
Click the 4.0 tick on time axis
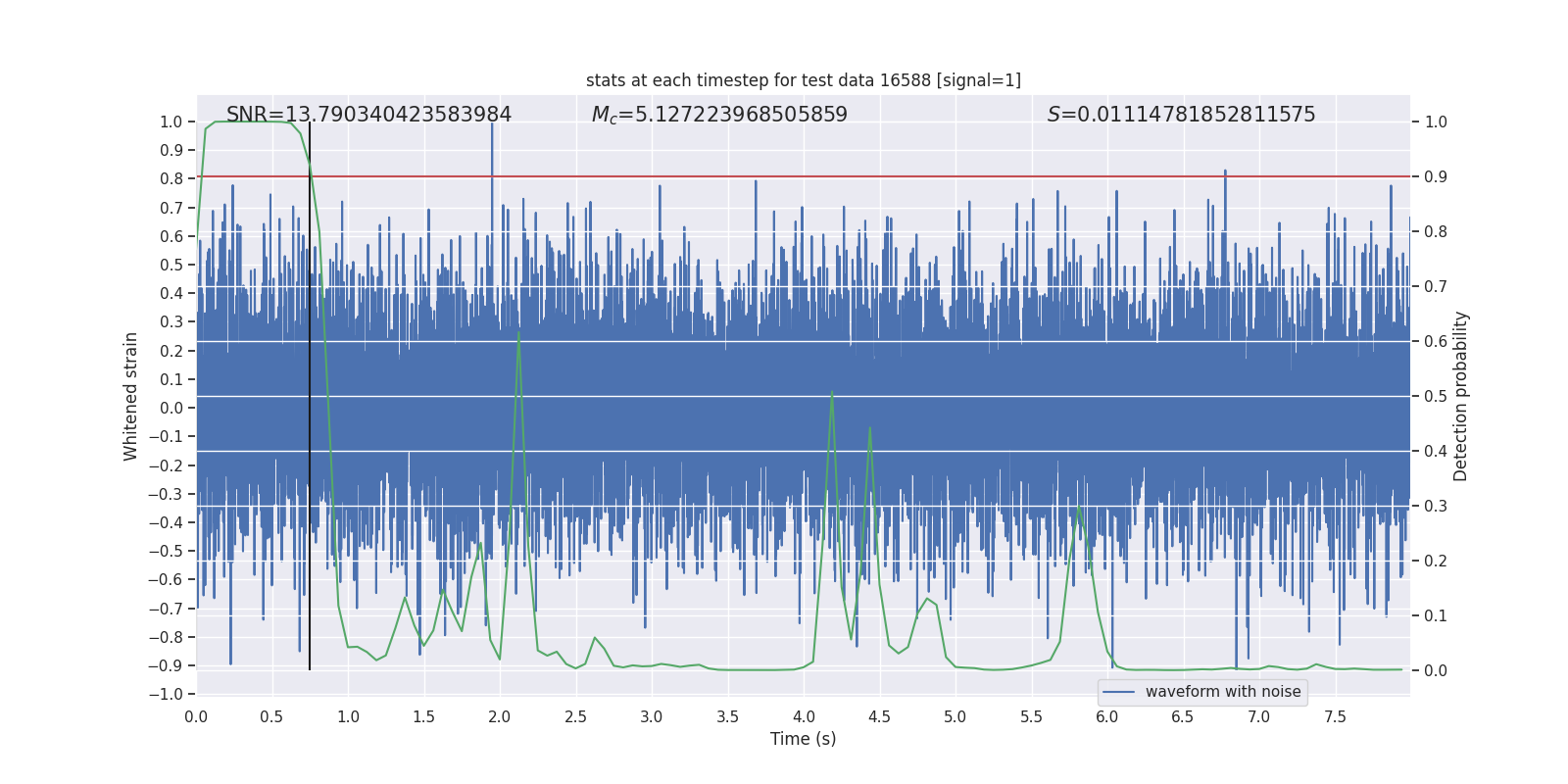(x=804, y=716)
